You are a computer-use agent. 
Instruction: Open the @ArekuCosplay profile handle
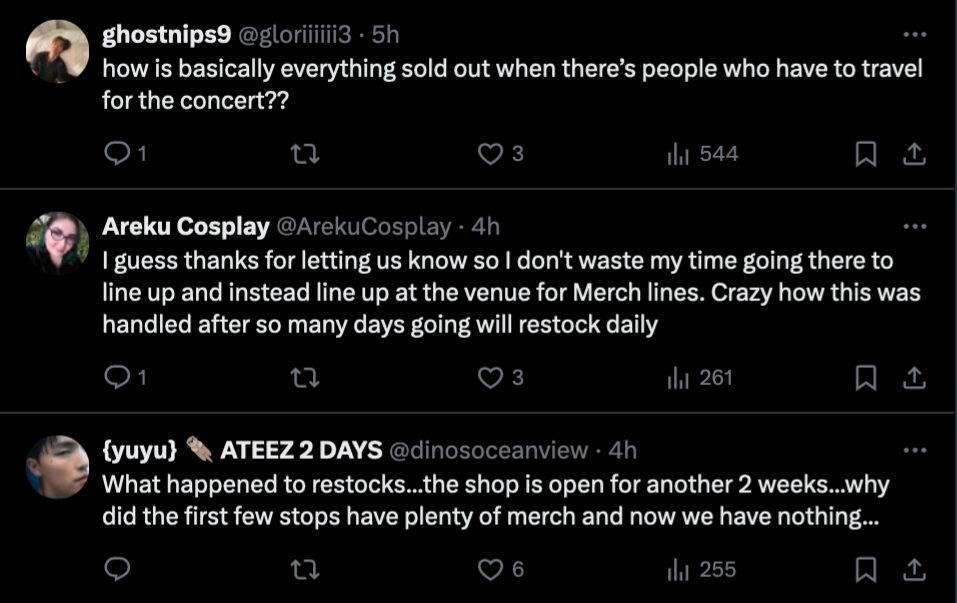pyautogui.click(x=363, y=227)
